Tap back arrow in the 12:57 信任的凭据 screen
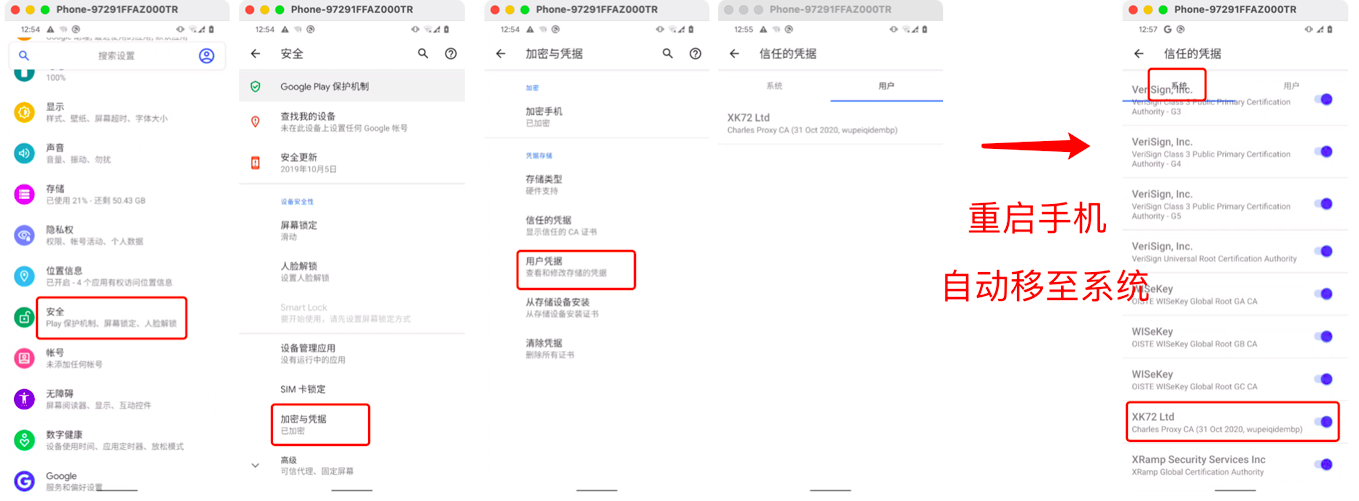Image resolution: width=1359 pixels, height=501 pixels. click(1139, 54)
